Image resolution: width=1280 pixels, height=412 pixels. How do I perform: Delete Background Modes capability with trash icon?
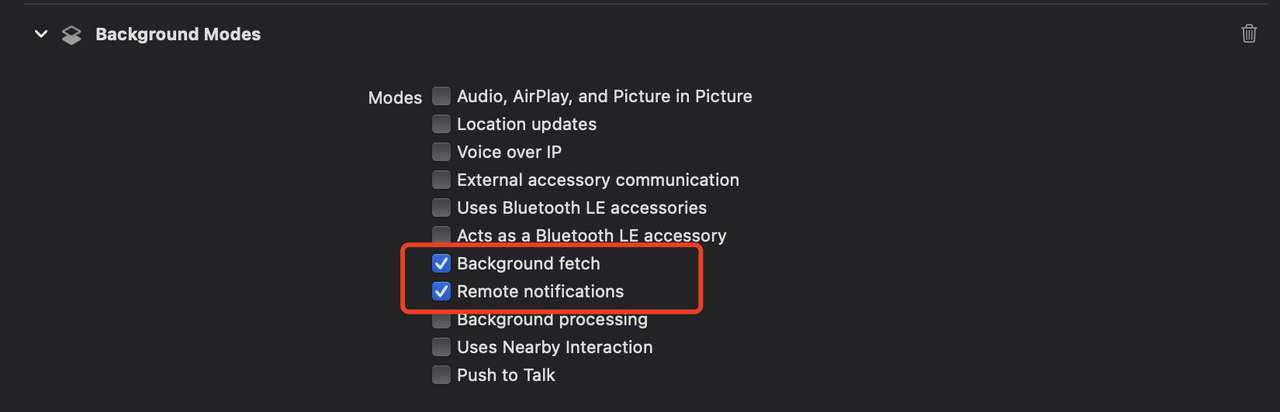tap(1249, 33)
